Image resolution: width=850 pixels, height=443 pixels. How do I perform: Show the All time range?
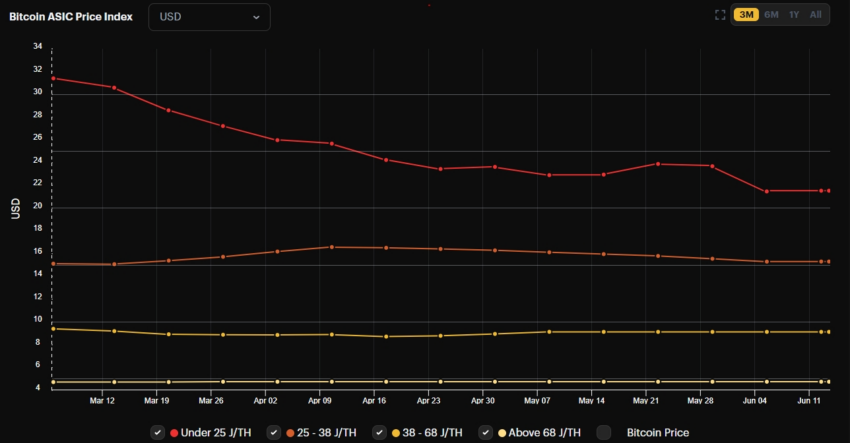[815, 15]
